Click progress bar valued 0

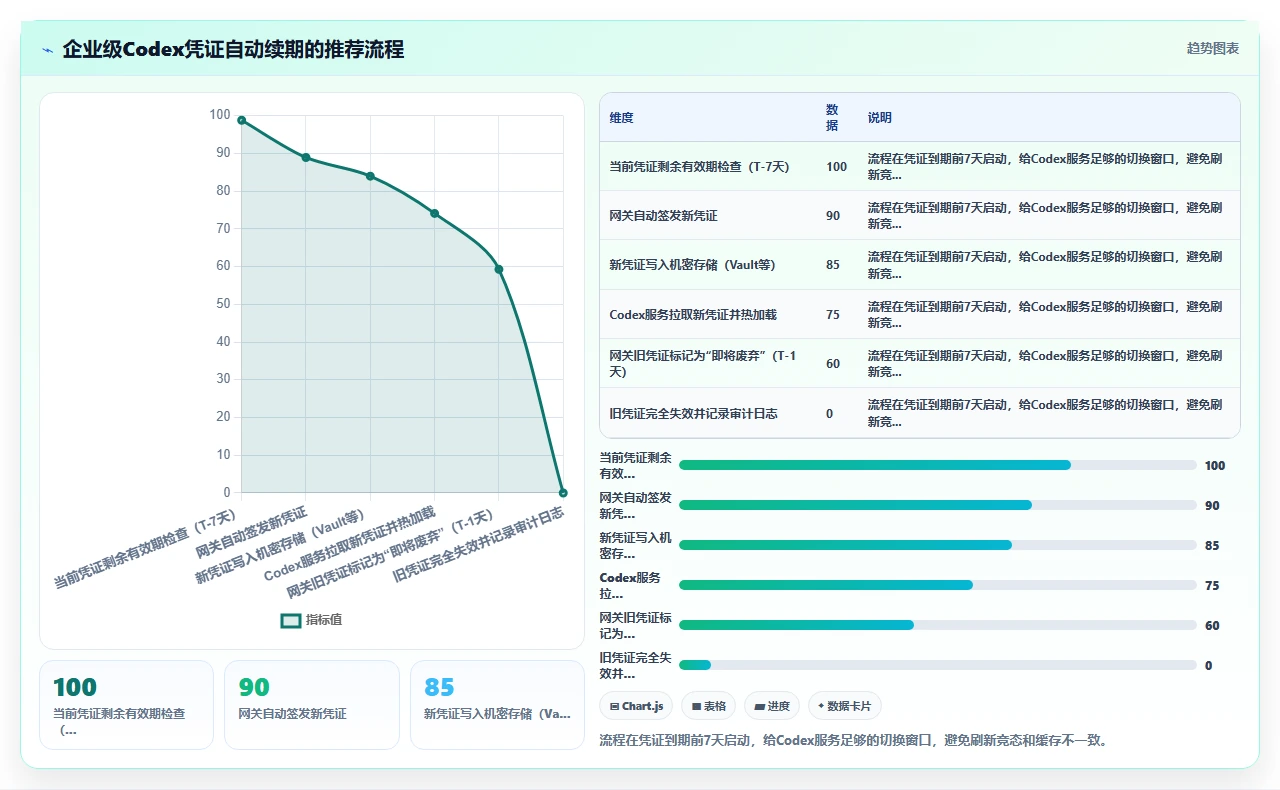coord(938,665)
